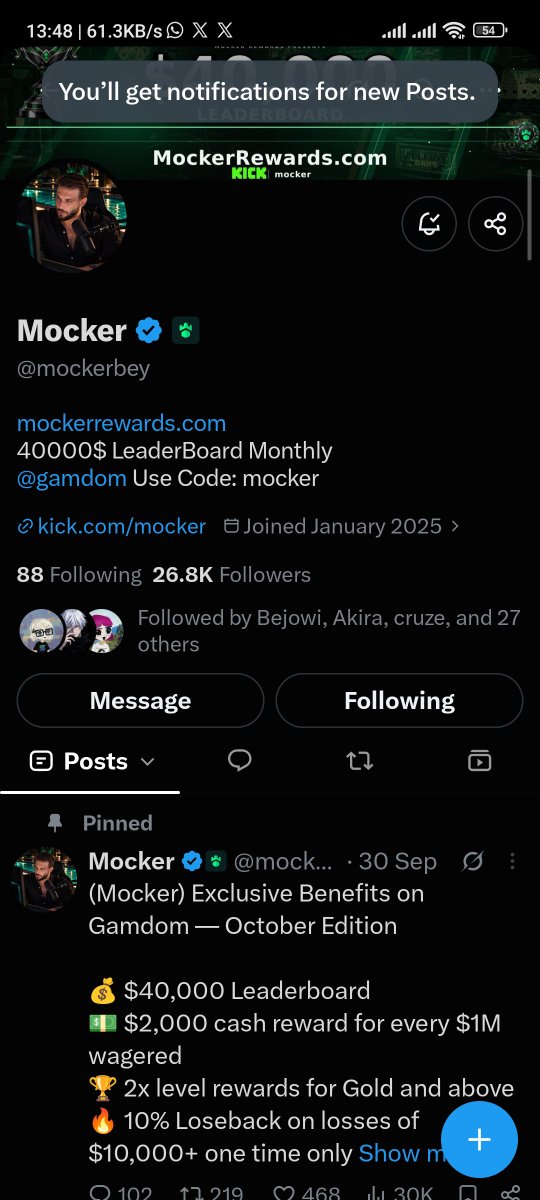Screen dimensions: 540x1200
Task: View Mocker's profile picture
Action: pyautogui.click(x=72, y=216)
